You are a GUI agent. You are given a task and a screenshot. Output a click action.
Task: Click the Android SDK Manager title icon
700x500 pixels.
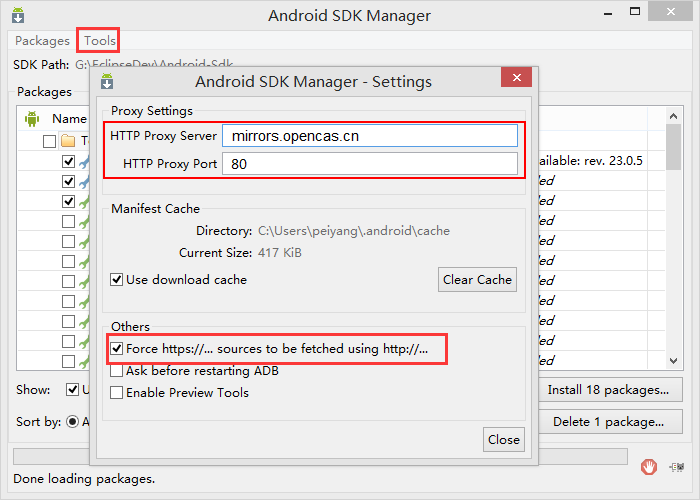tap(18, 15)
